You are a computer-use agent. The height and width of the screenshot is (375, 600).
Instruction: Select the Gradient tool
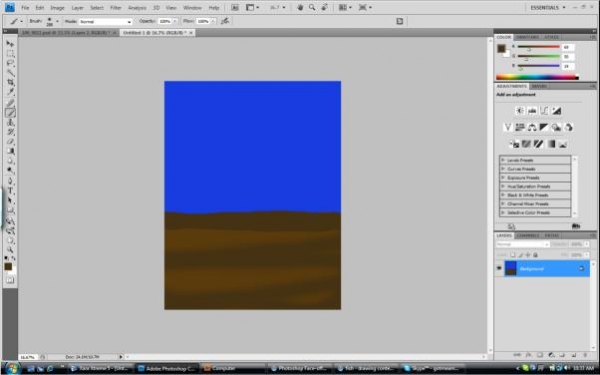point(10,151)
